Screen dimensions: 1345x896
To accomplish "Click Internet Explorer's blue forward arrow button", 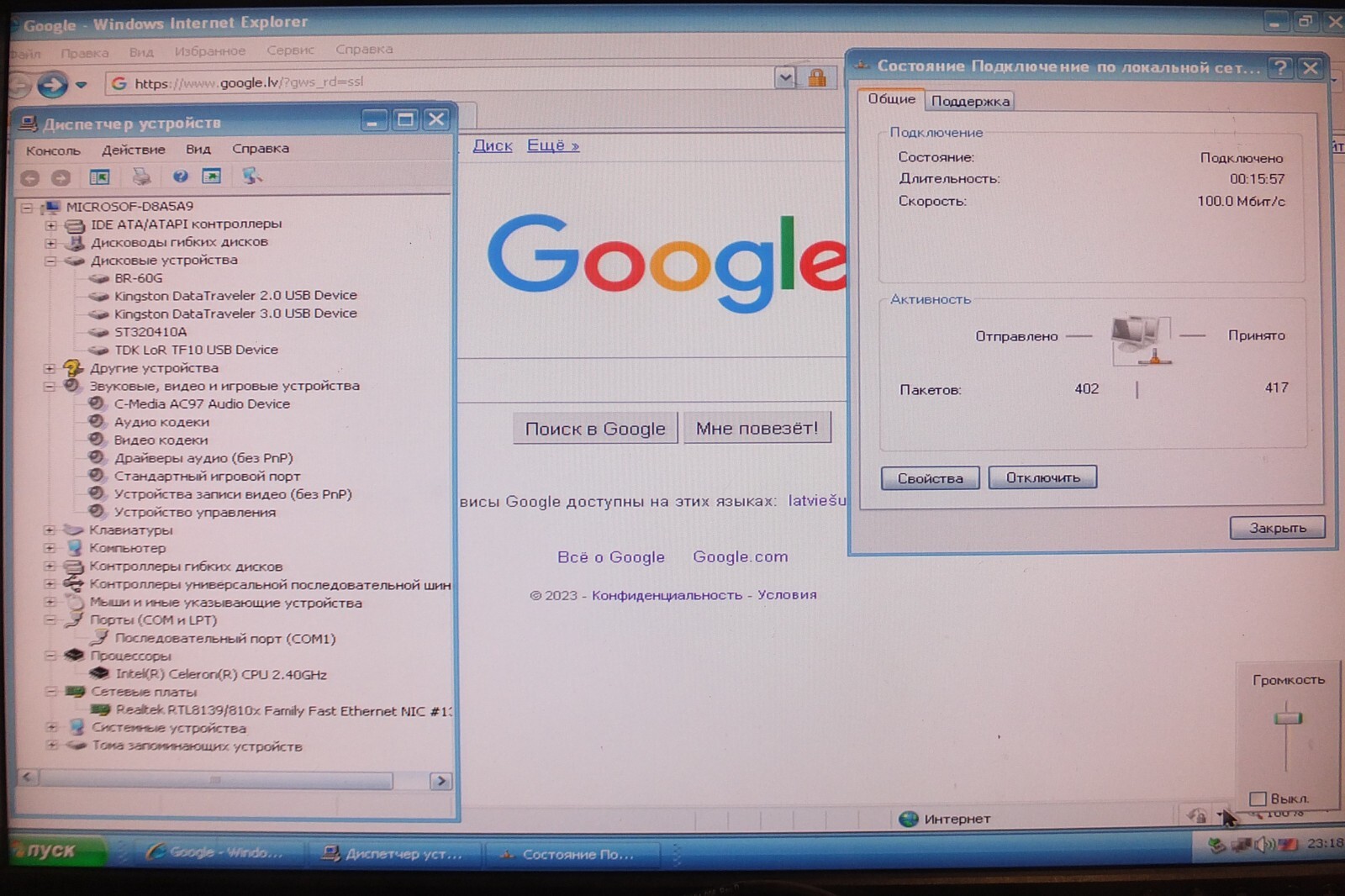I will click(52, 84).
